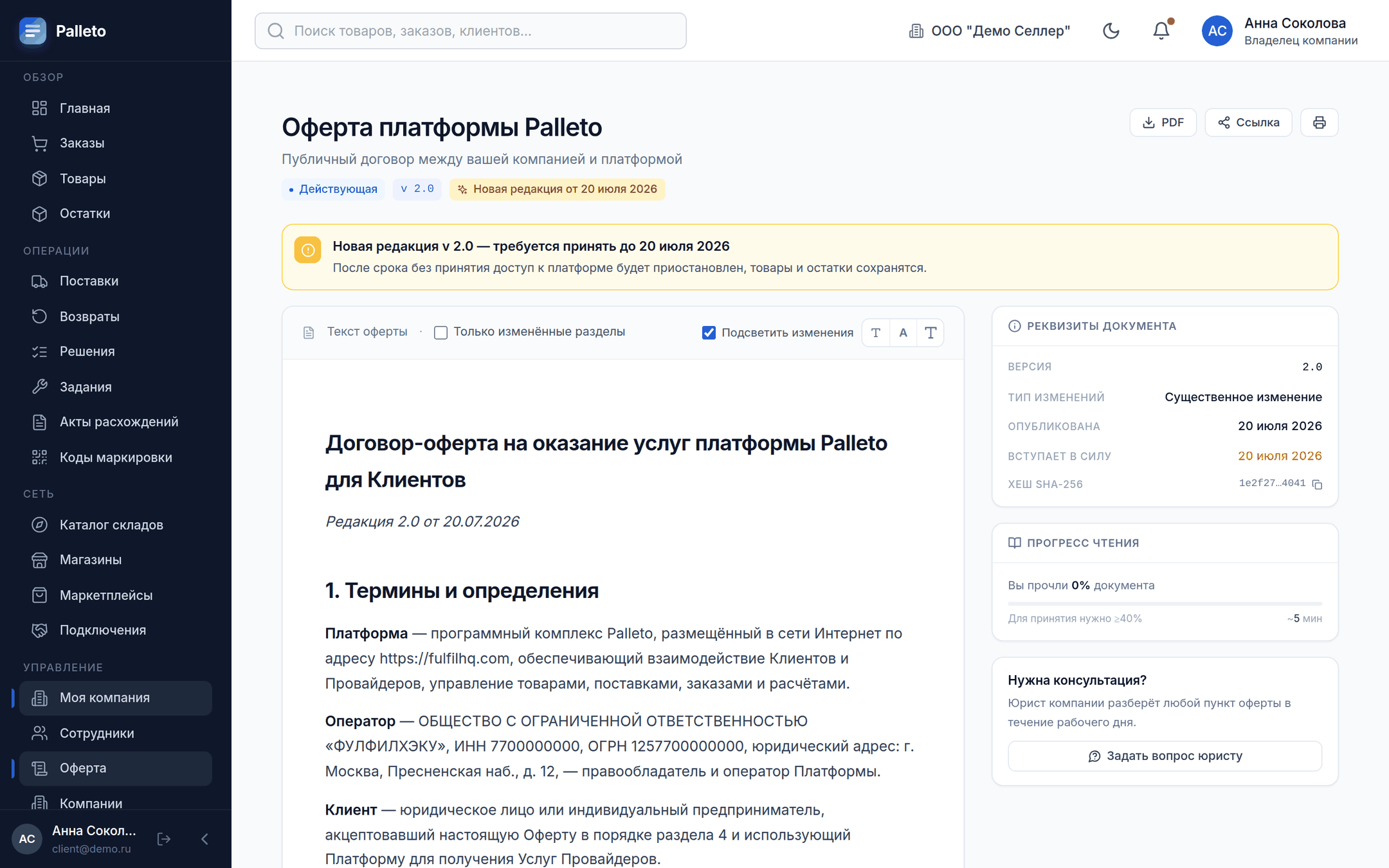Open company switcher ООО "Демо Селлер"
The height and width of the screenshot is (868, 1389).
tap(989, 31)
